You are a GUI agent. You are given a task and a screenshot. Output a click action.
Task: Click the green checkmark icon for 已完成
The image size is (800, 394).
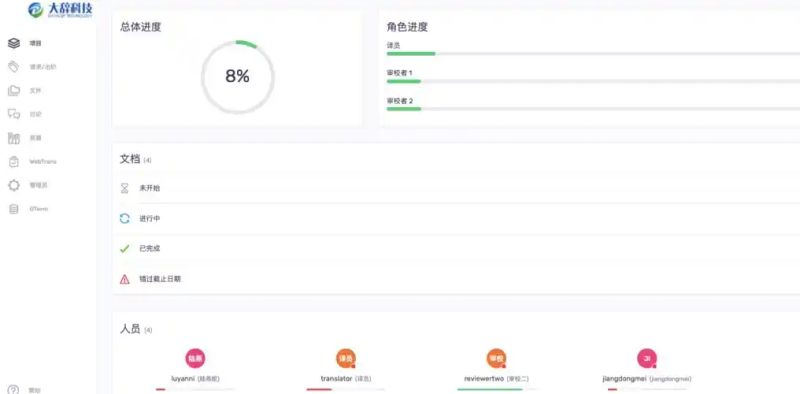[124, 249]
